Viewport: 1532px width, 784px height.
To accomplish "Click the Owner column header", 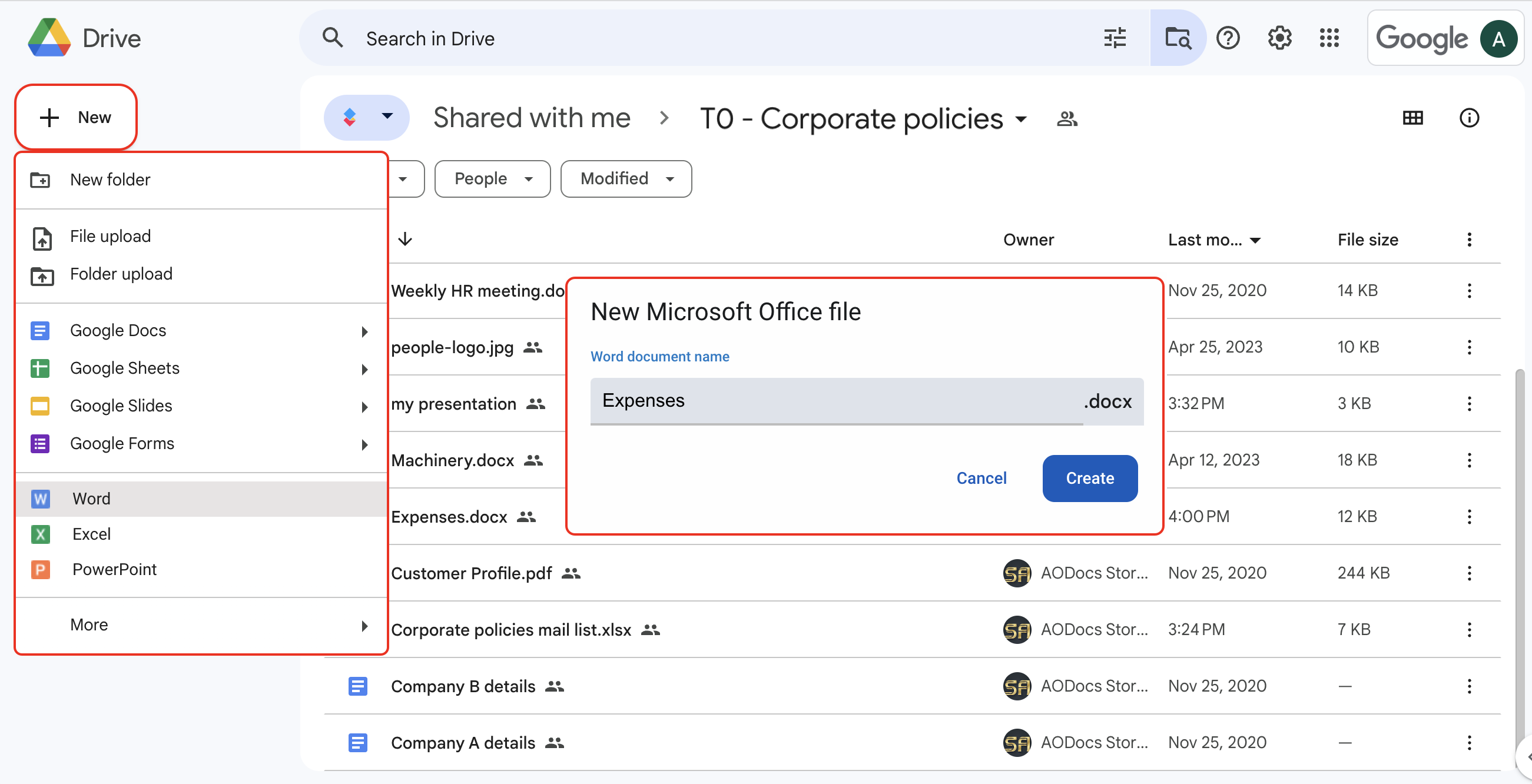I will 1028,240.
